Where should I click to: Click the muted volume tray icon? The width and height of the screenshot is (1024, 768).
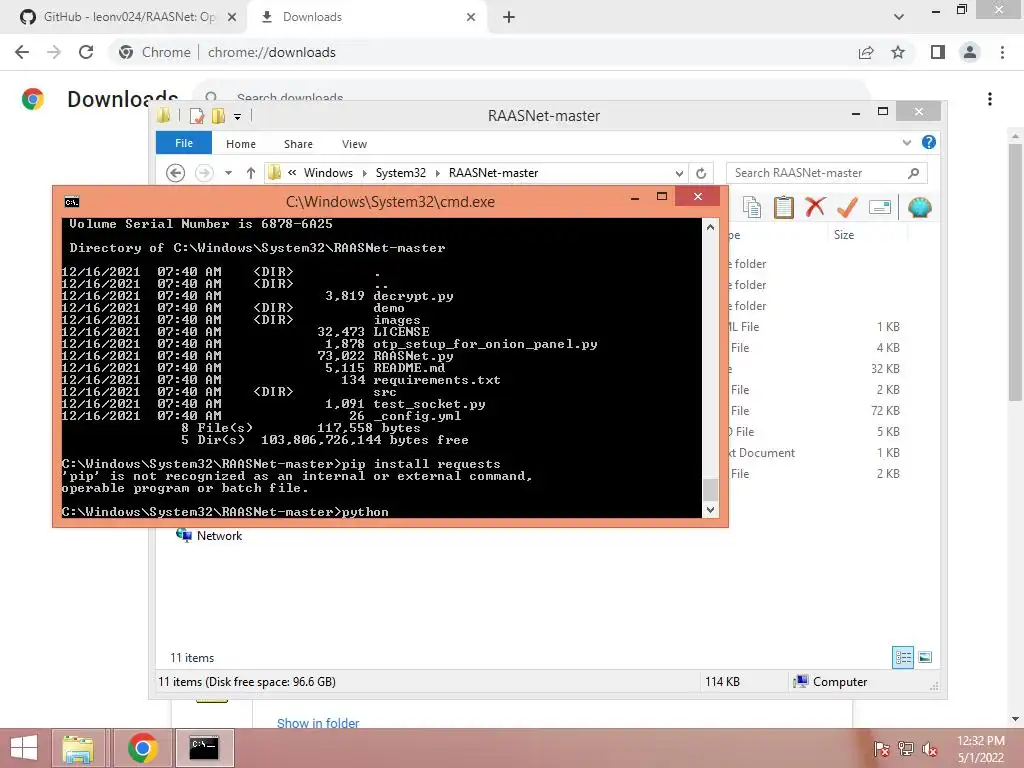tap(929, 749)
